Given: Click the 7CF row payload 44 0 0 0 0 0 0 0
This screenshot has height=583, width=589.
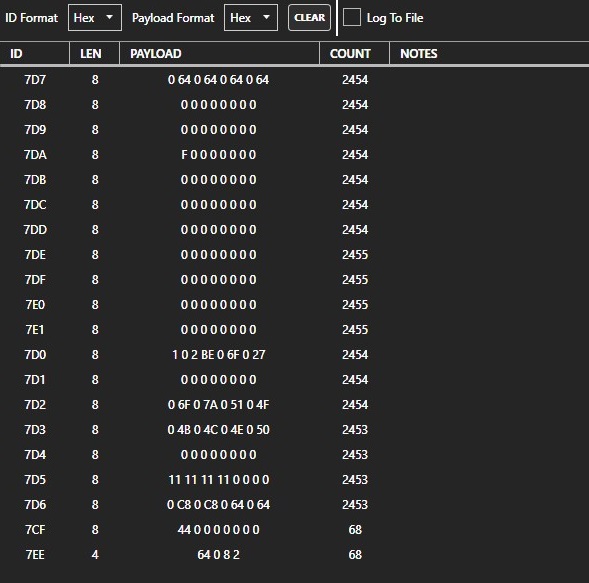Looking at the screenshot, I should [218, 530].
